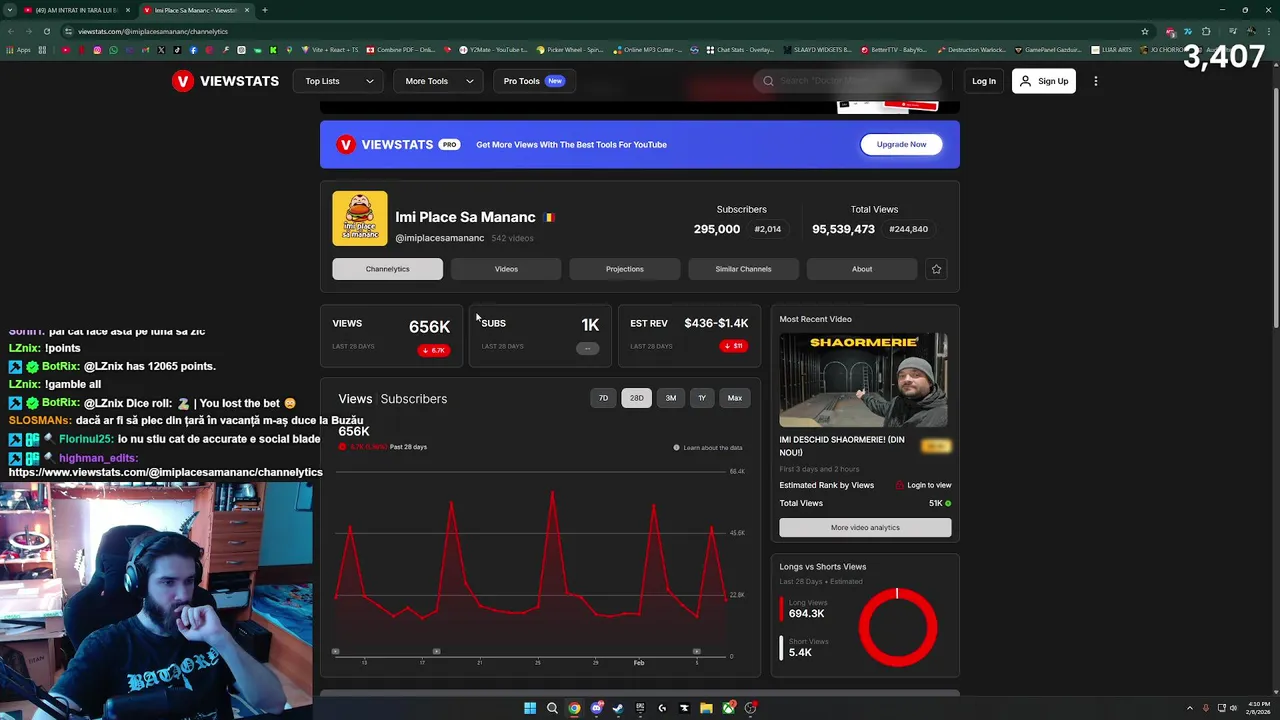The image size is (1280, 720).
Task: Open the Xbox app from the taskbar
Action: coord(728,708)
